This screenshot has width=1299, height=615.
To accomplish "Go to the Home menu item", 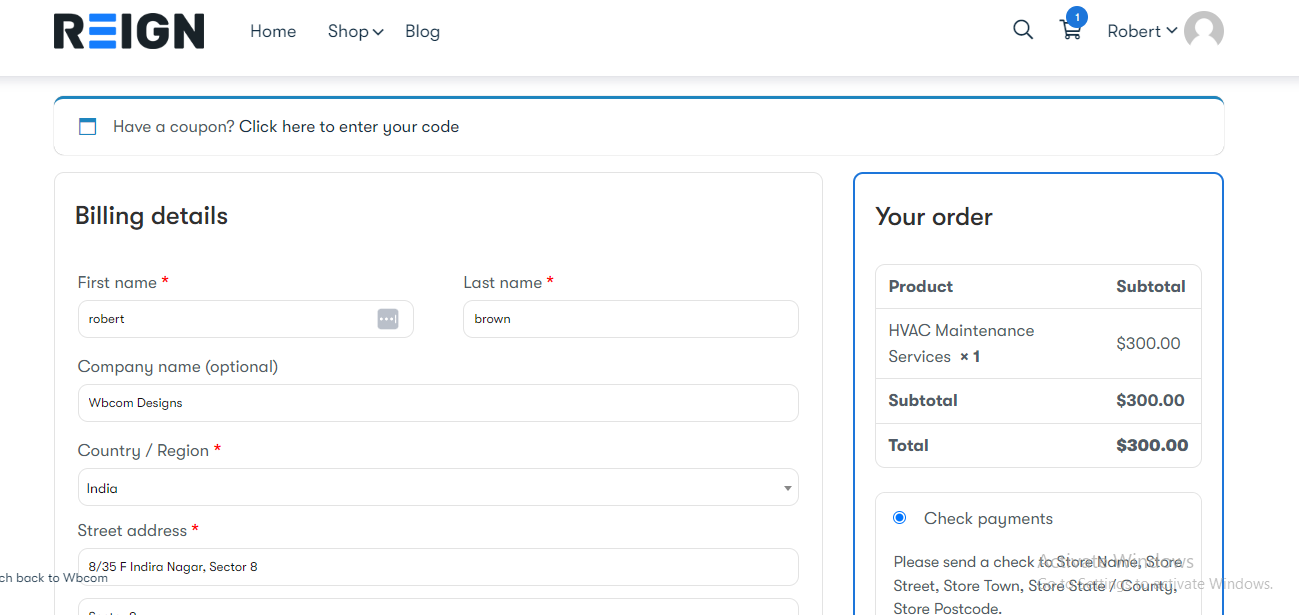I will point(273,32).
